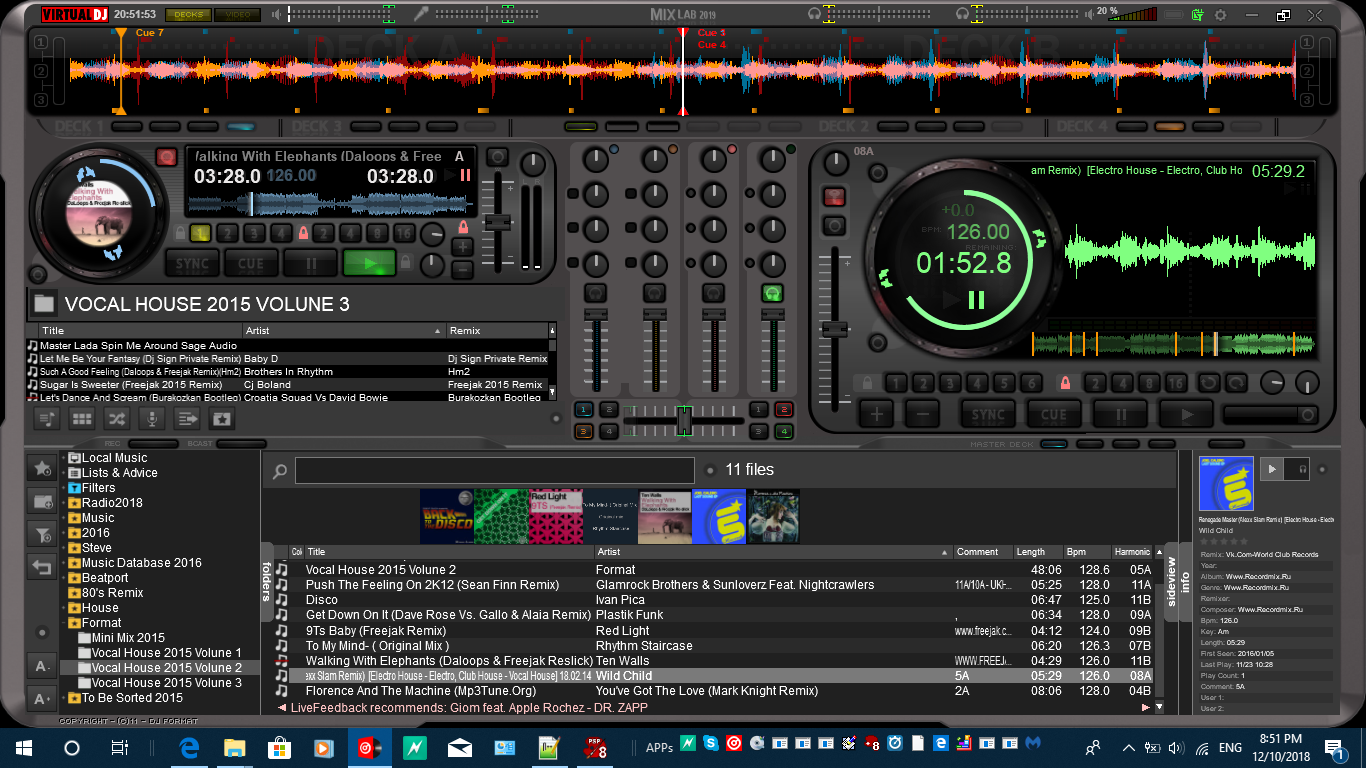Switch to VIDEO view in top bar
Image resolution: width=1366 pixels, height=768 pixels.
click(237, 15)
